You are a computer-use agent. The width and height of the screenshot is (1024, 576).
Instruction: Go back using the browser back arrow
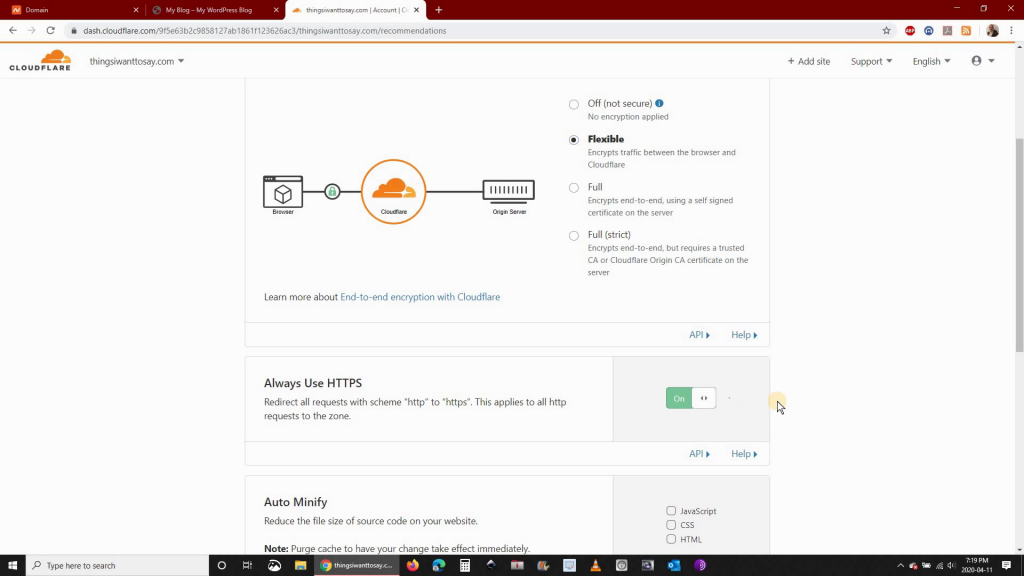pos(12,31)
